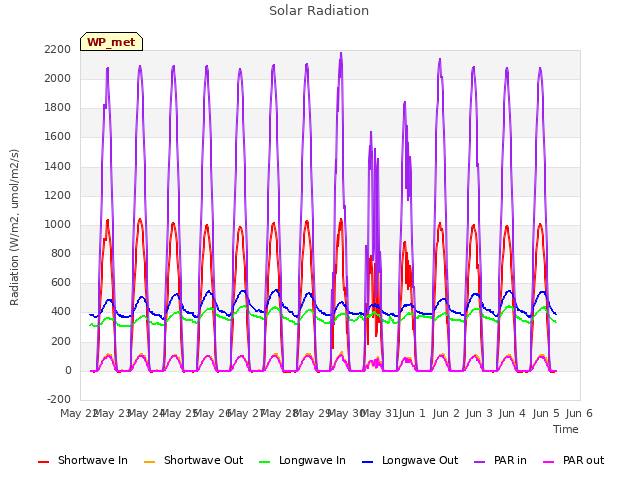
Task: Click the blue Longwave Out legend swatch
Action: point(368,462)
